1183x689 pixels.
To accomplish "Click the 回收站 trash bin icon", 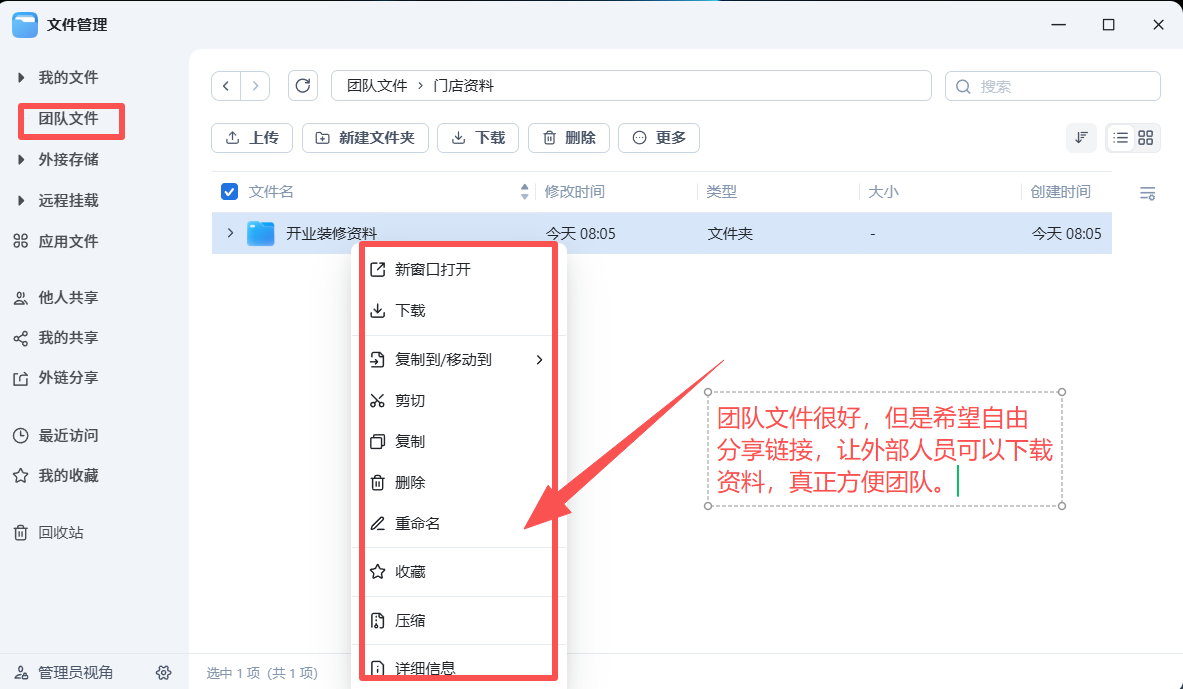I will 20,533.
